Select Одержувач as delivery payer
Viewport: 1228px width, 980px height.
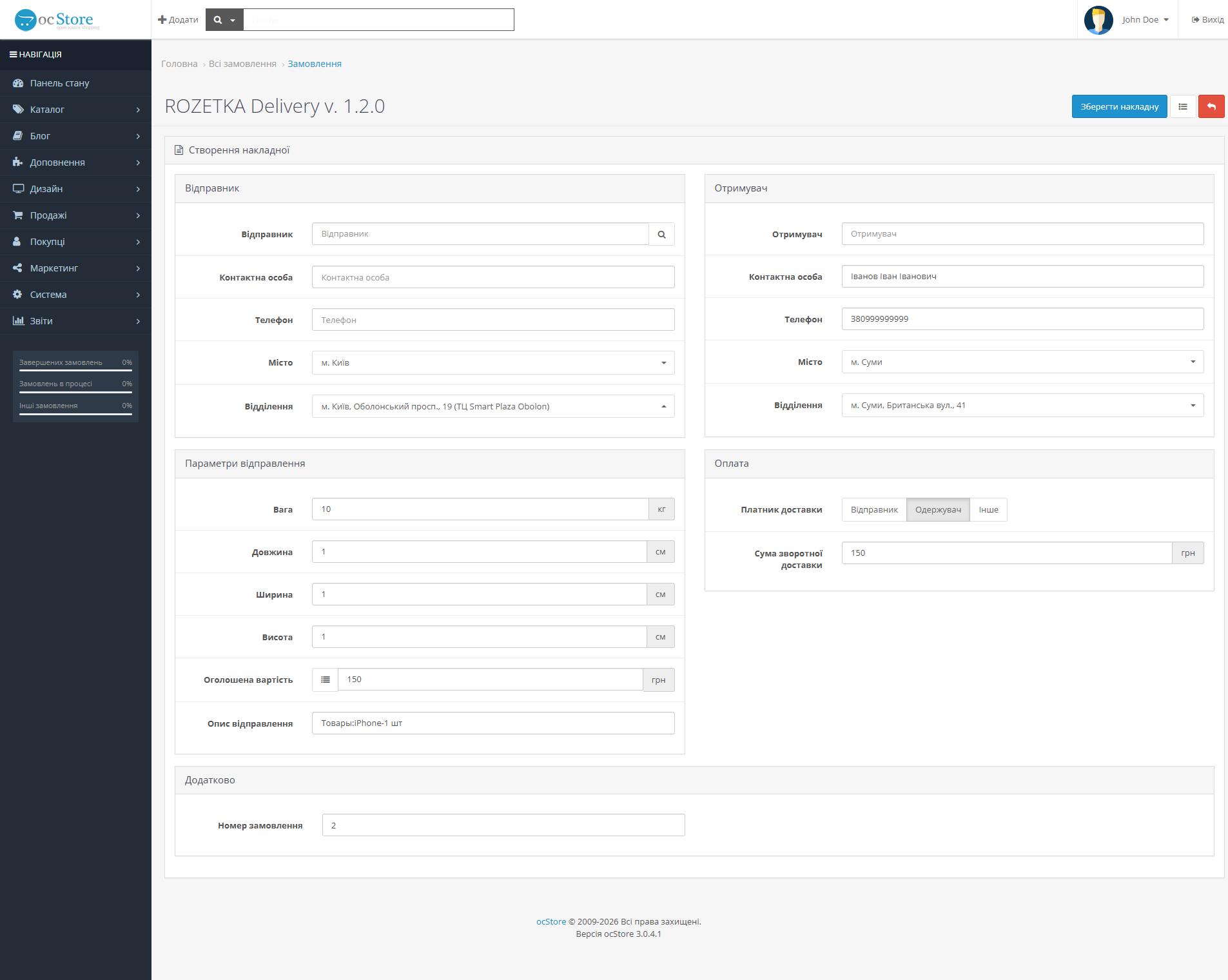(x=938, y=509)
